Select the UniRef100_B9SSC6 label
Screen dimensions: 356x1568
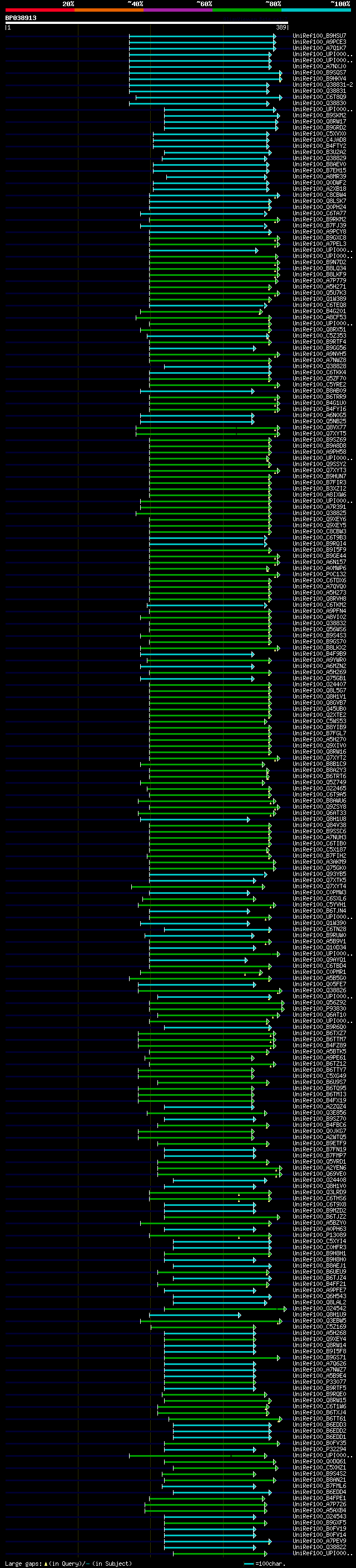coord(319,831)
